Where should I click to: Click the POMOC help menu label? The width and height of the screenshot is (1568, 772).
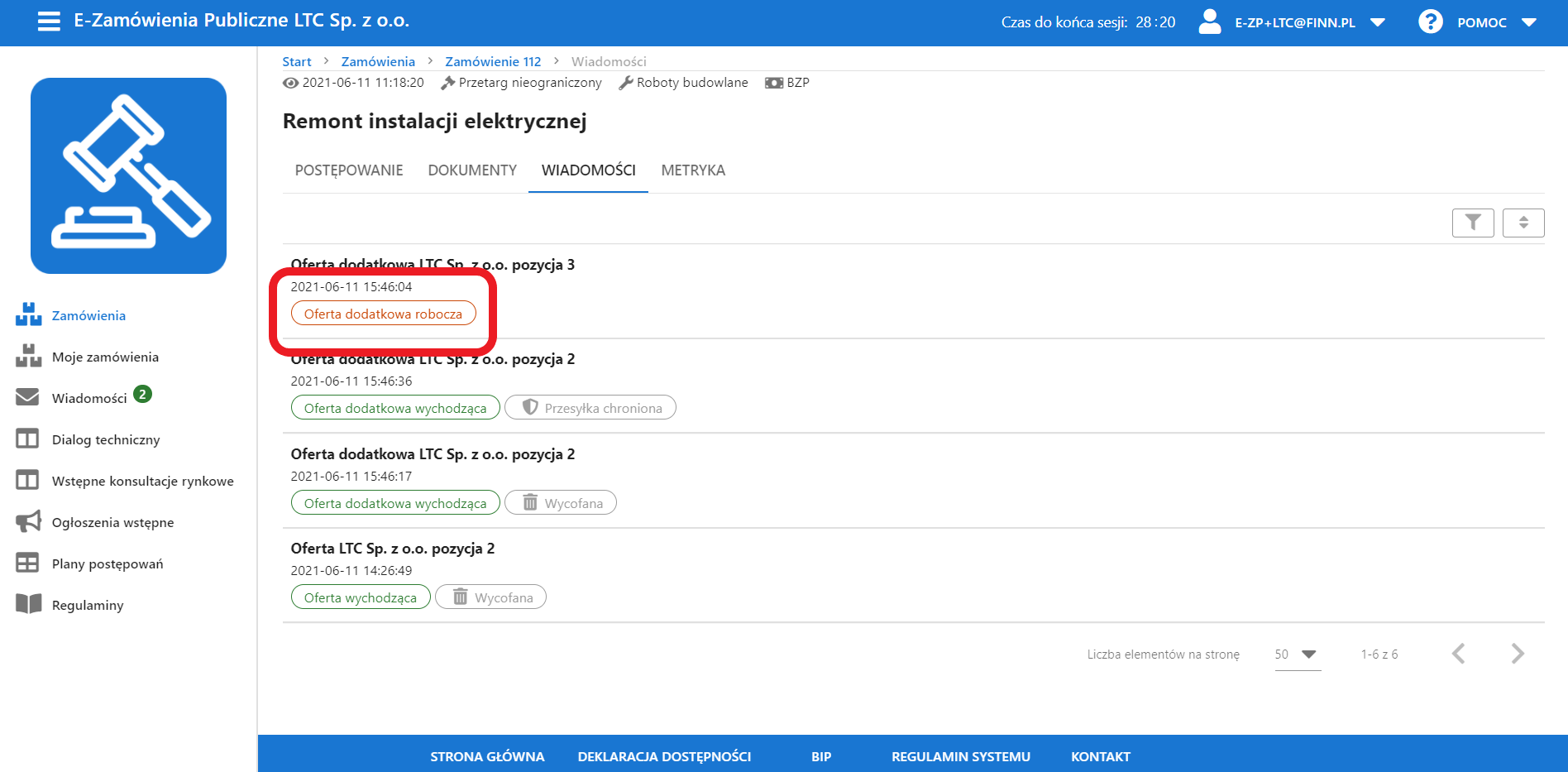(x=1482, y=22)
